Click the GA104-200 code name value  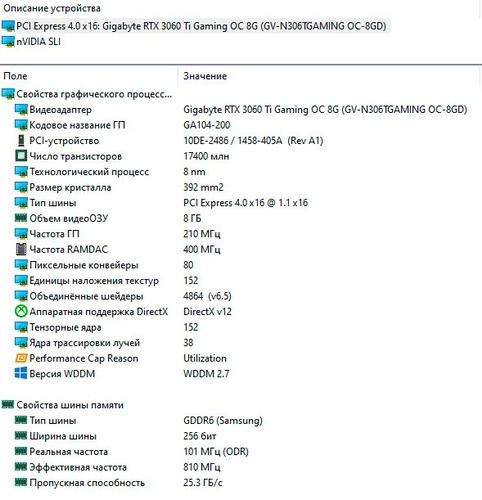tap(207, 125)
